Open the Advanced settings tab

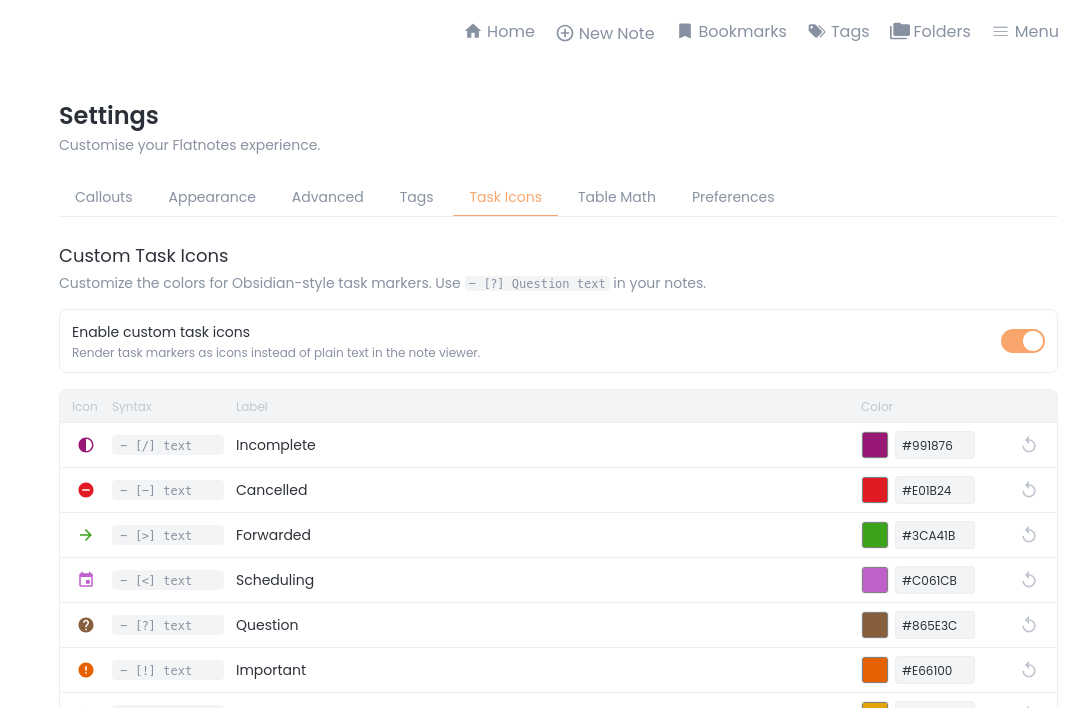tap(328, 197)
